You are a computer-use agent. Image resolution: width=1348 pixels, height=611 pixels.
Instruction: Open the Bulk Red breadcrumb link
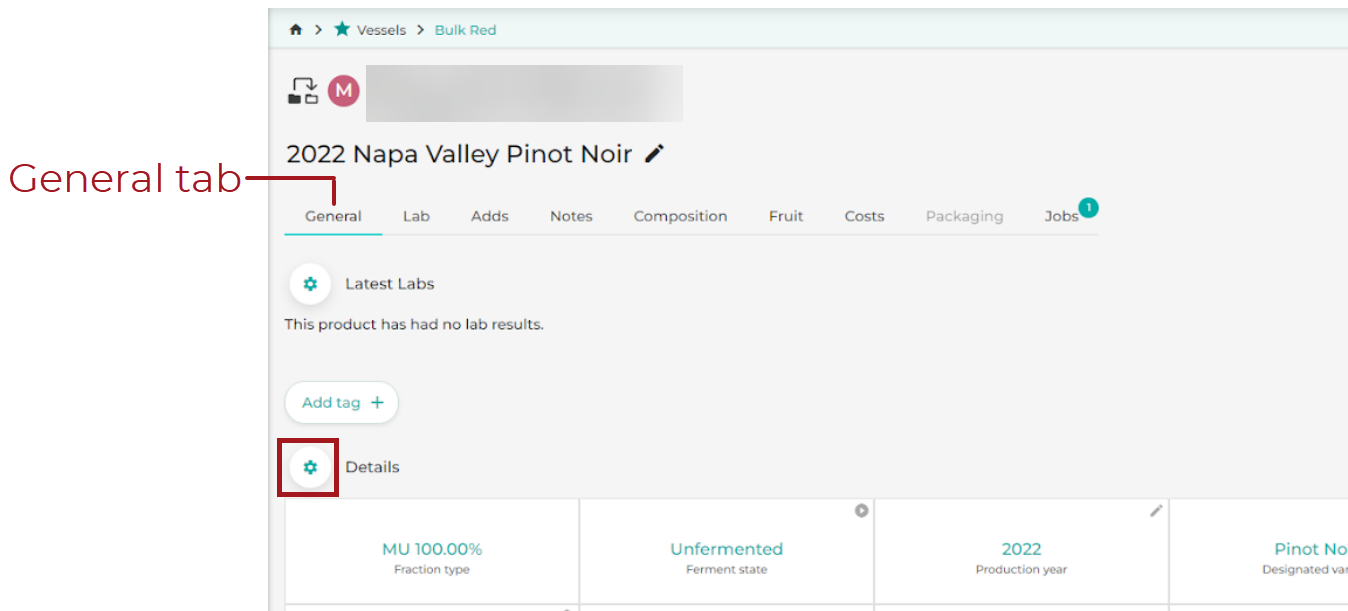pos(465,30)
